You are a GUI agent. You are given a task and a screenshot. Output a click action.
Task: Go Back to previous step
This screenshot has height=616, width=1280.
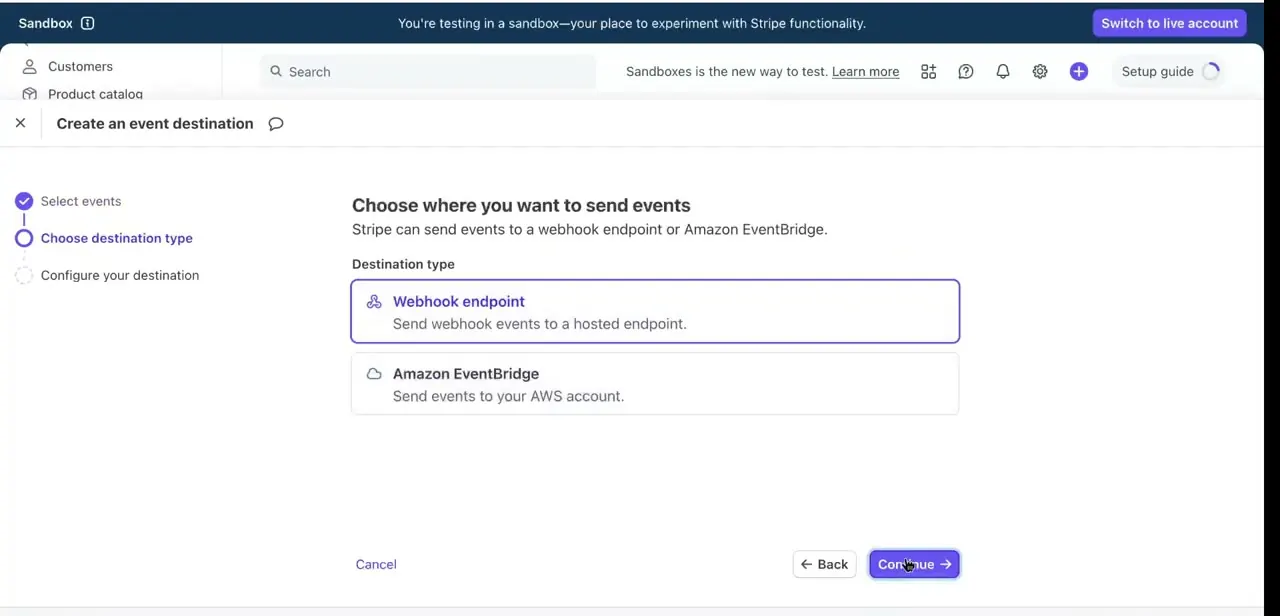click(825, 564)
